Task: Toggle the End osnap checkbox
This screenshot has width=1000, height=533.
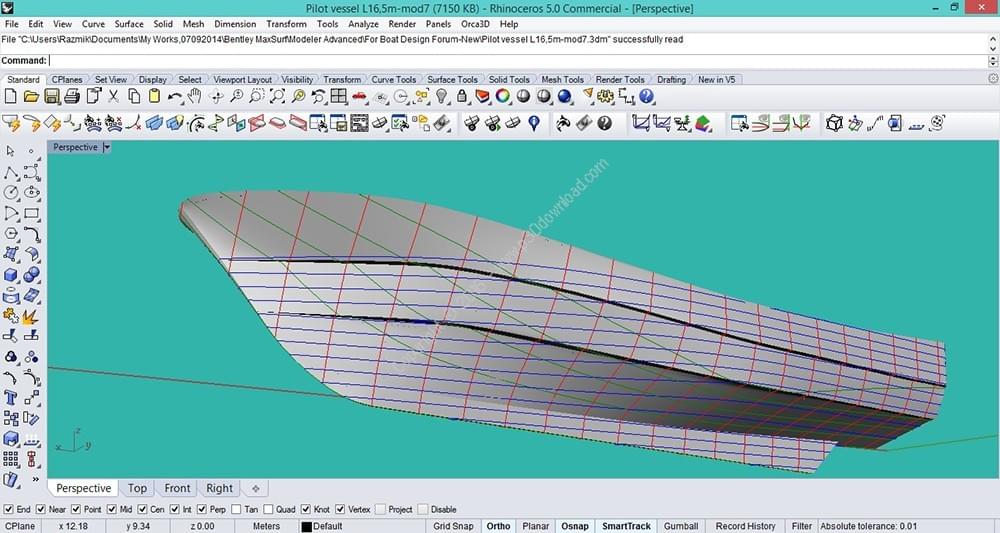Action: click(x=8, y=509)
